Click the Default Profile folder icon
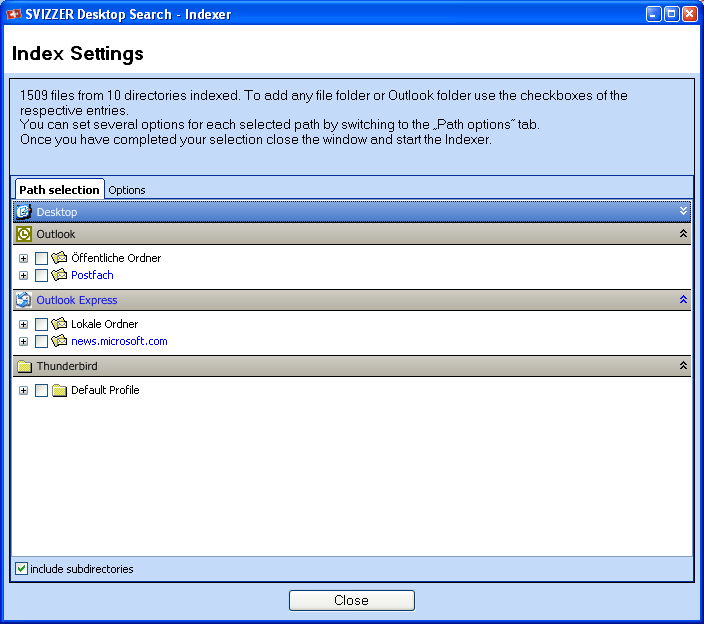 [59, 390]
